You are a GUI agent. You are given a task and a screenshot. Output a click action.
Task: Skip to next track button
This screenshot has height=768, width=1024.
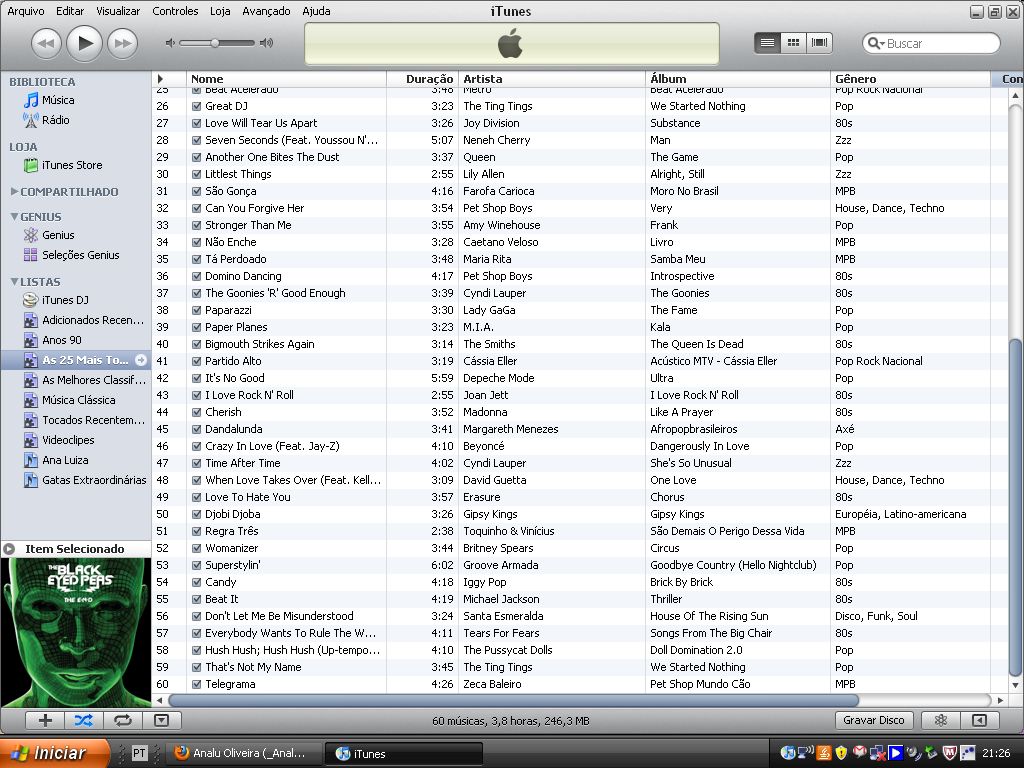(x=123, y=44)
